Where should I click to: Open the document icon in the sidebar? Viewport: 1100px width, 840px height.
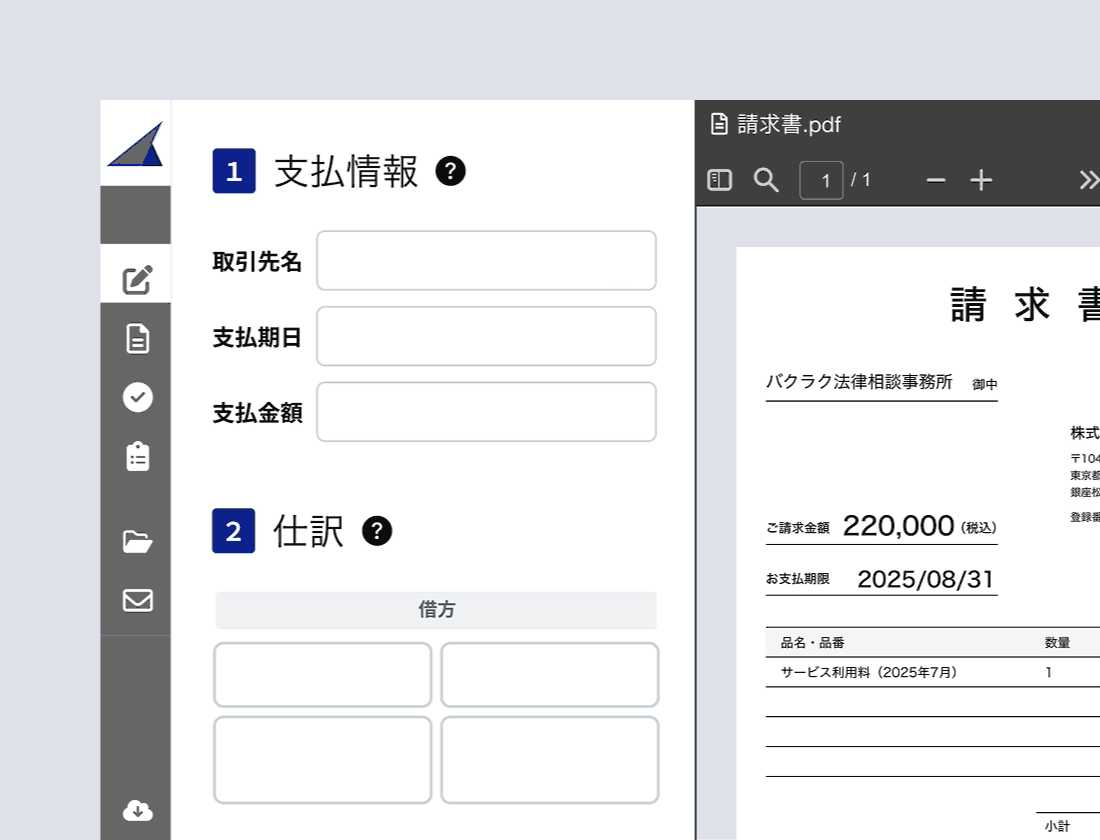pos(137,338)
